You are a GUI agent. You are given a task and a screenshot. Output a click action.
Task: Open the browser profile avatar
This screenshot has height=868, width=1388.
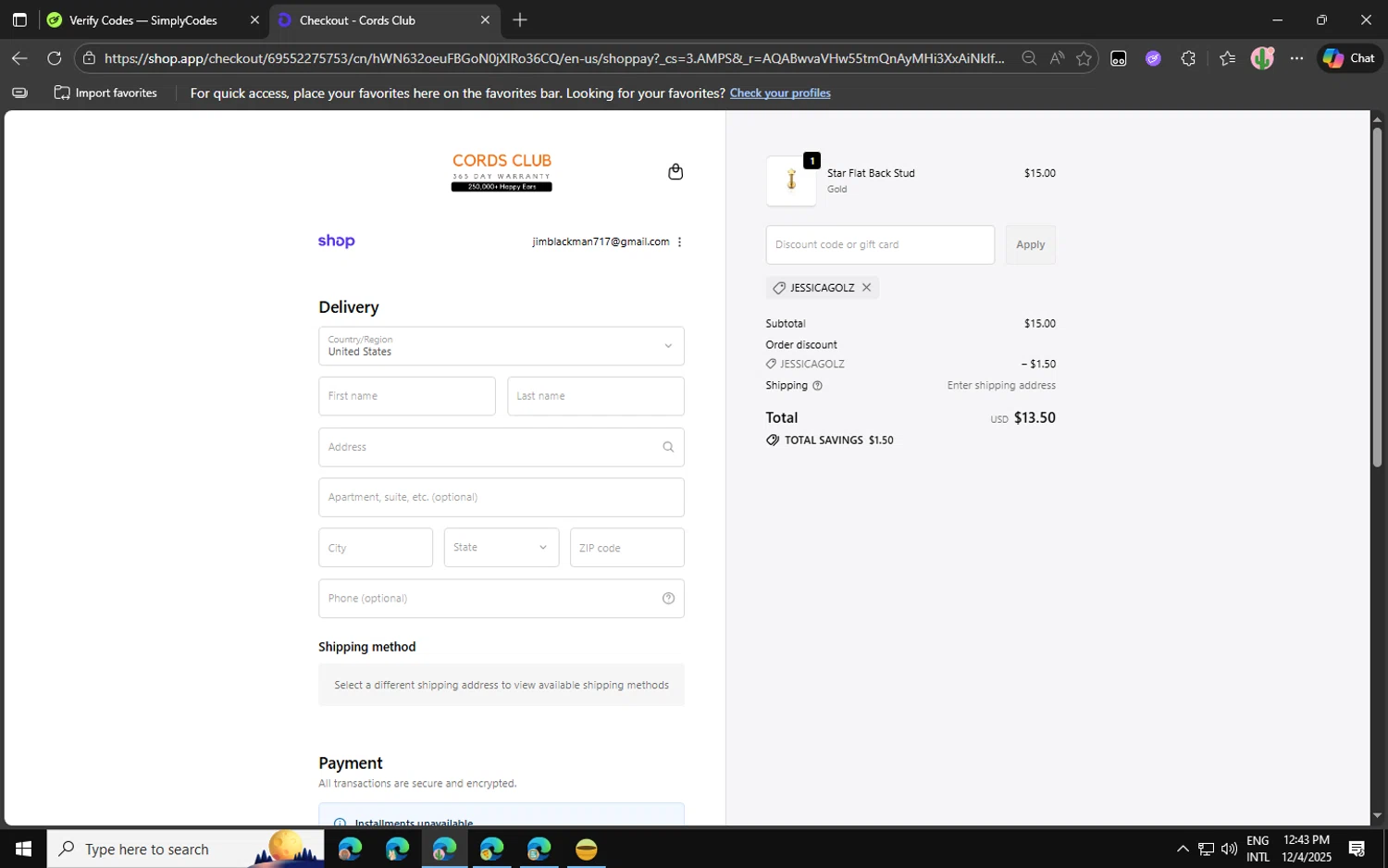coord(1262,58)
